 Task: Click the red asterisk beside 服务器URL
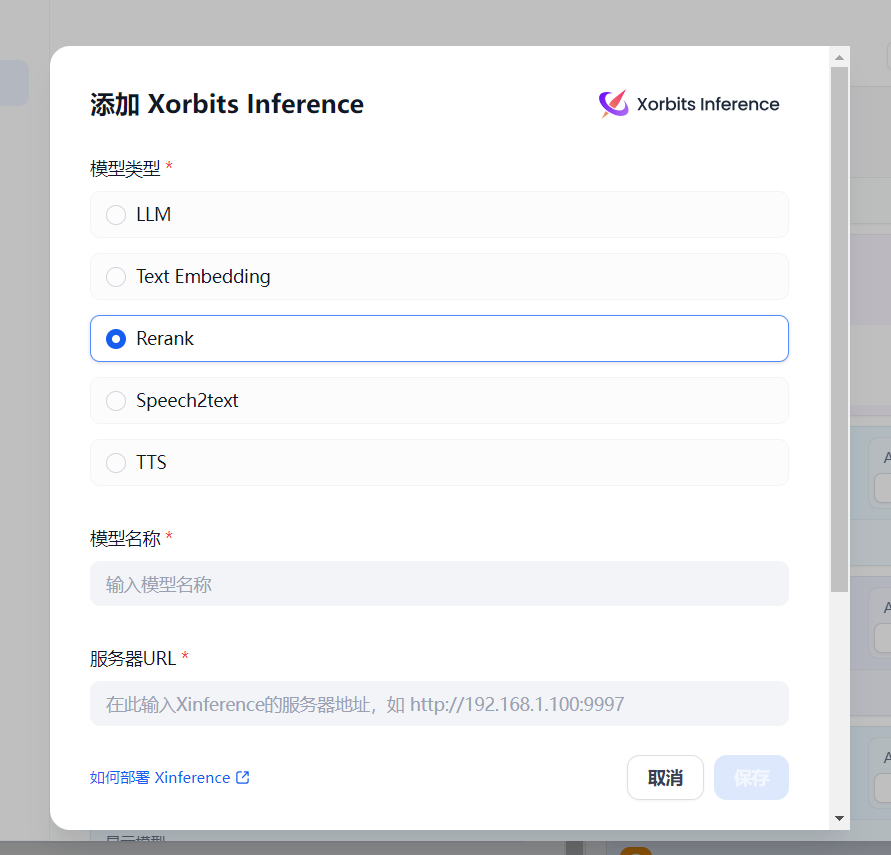coord(190,655)
